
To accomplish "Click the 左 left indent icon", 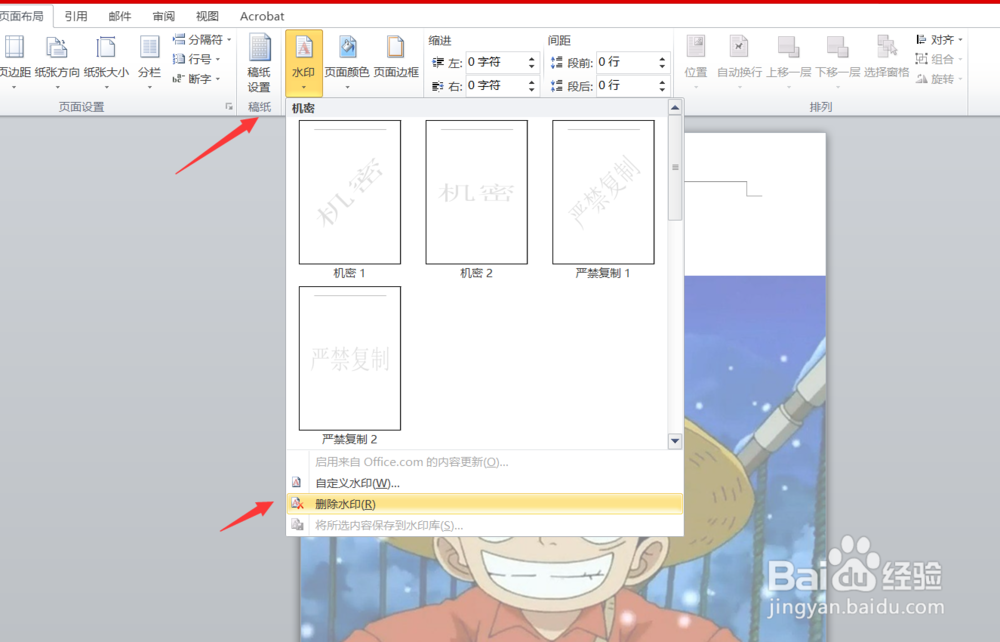I will coord(438,62).
